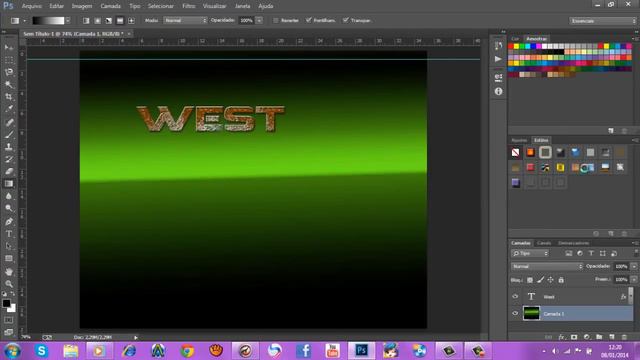Hide the West text layer
Viewport: 640px width, 360px height.
pos(515,297)
